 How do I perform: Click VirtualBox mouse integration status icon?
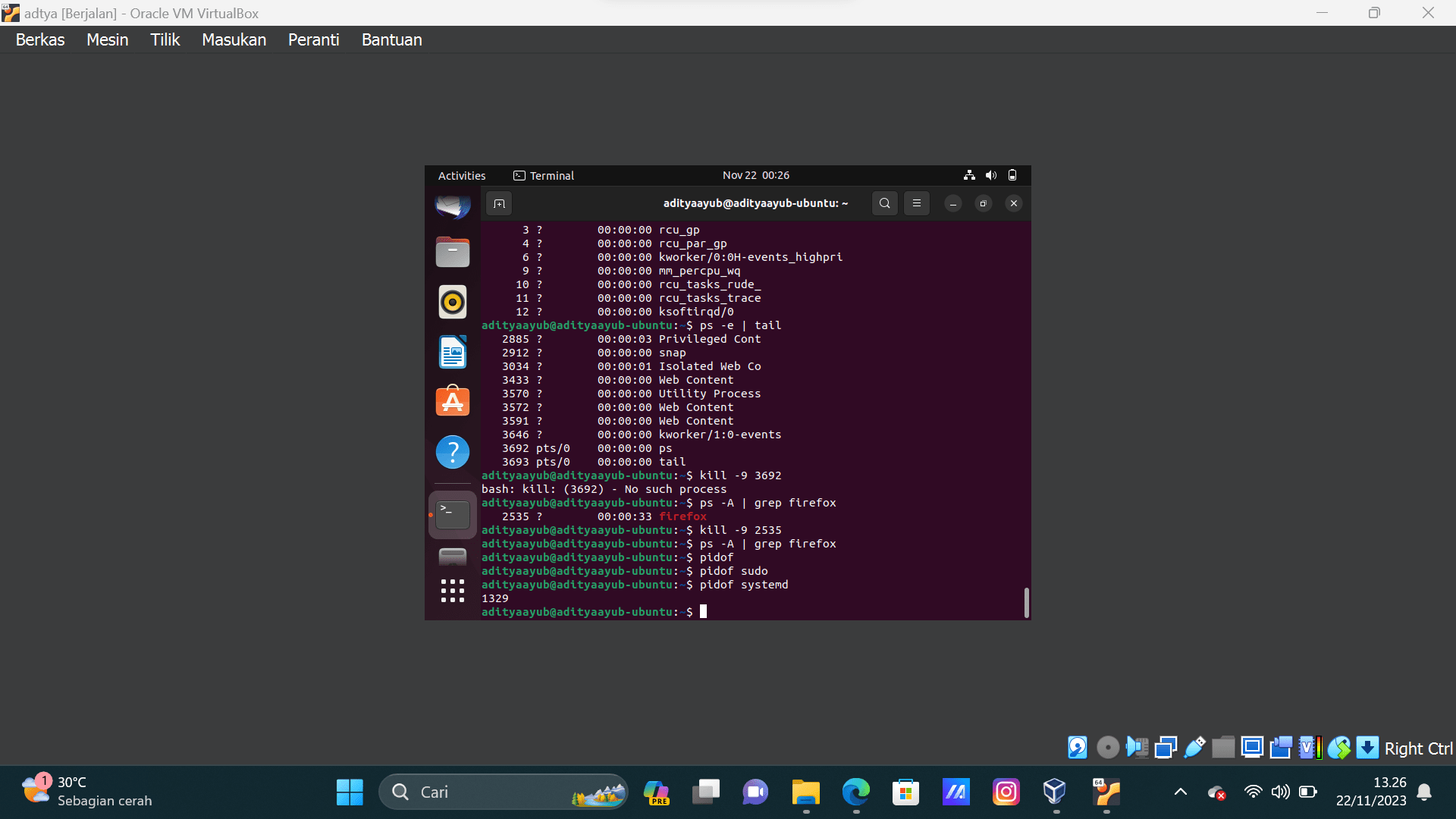[x=1338, y=748]
